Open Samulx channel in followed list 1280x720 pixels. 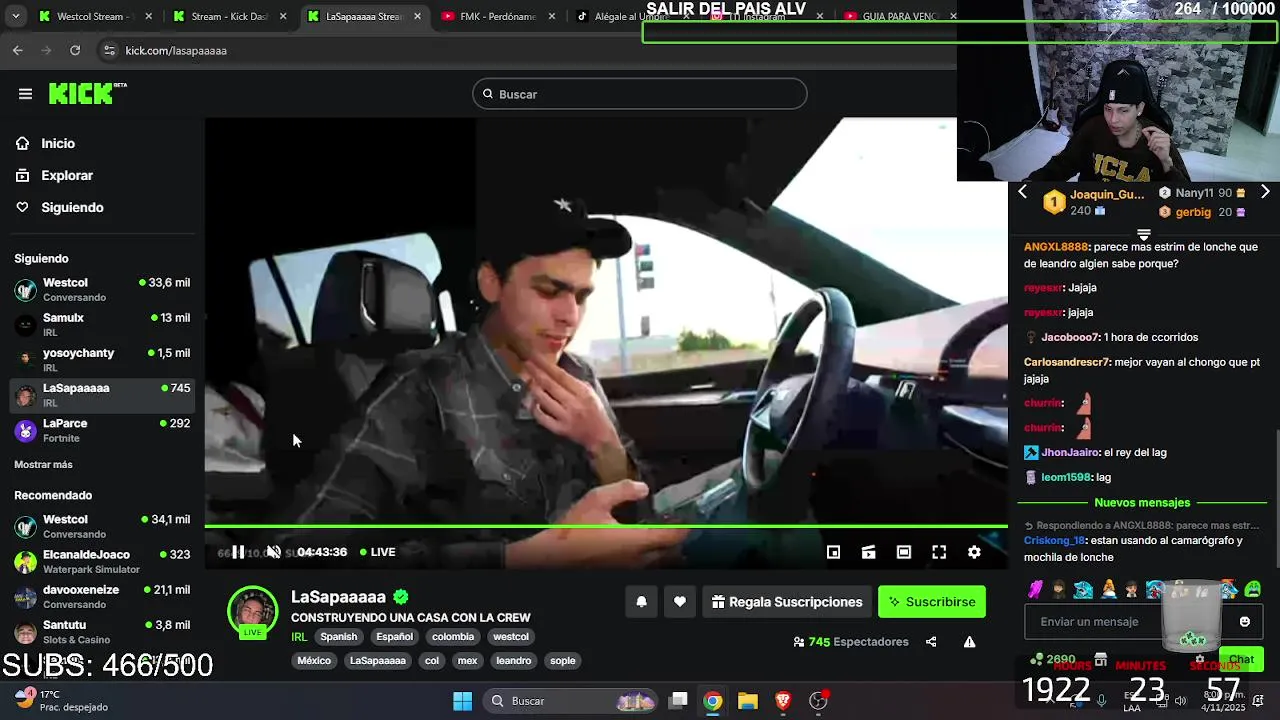tap(102, 325)
